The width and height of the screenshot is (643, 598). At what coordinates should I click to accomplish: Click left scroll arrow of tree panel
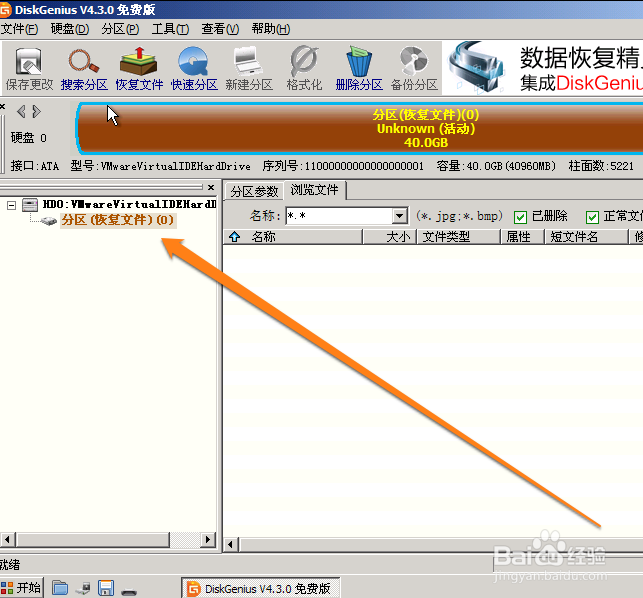[x=7, y=539]
